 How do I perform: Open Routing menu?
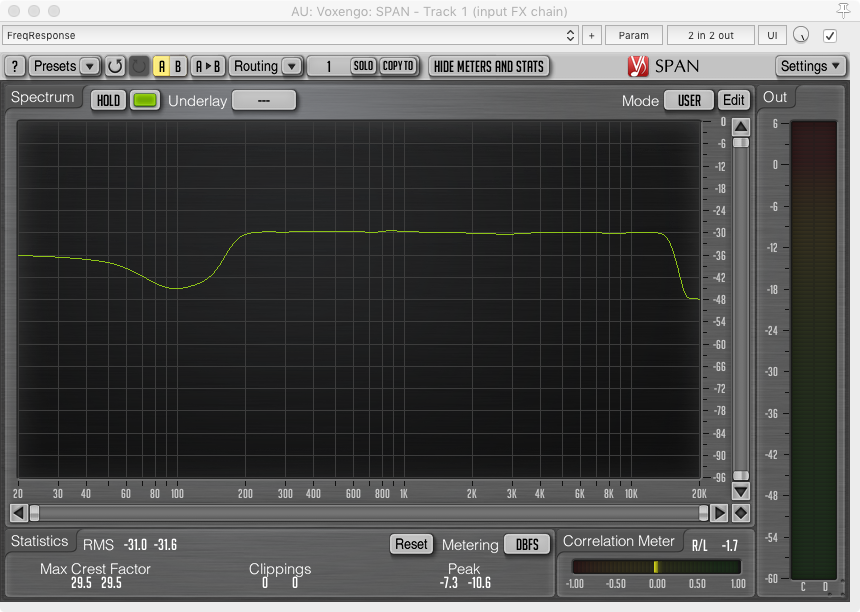coord(256,66)
